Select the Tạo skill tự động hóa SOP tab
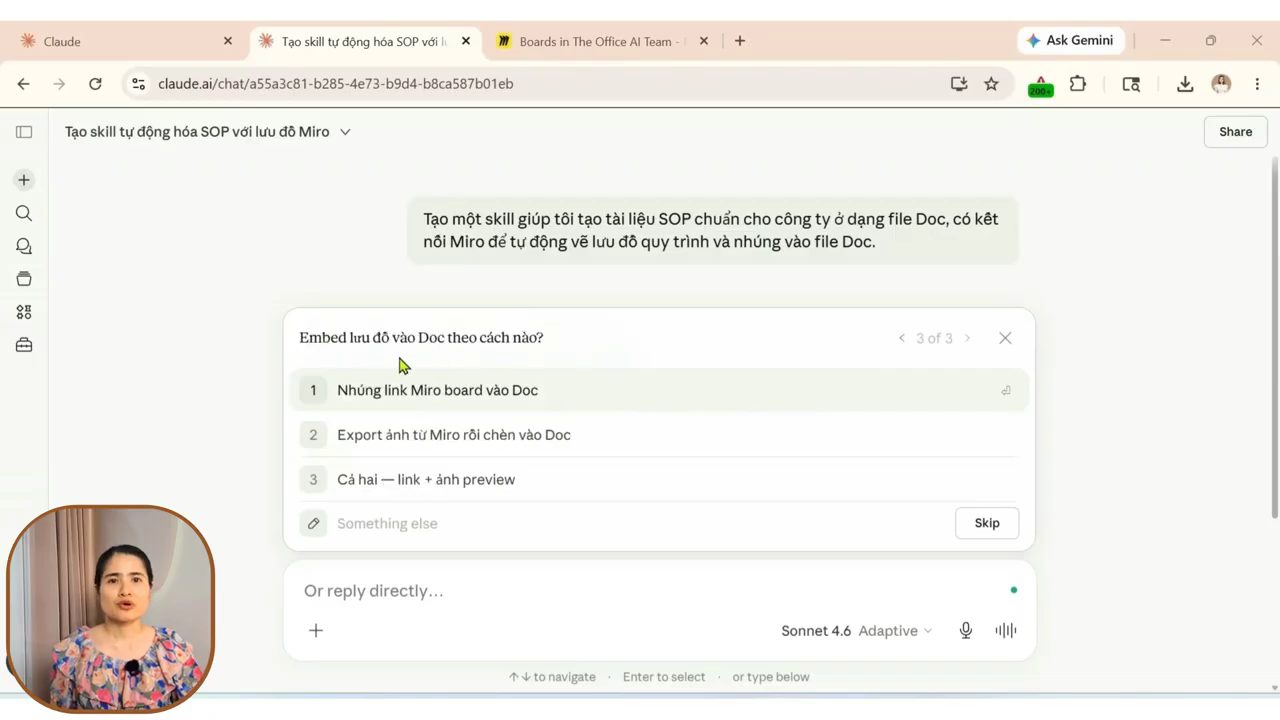This screenshot has width=1280, height=720. click(364, 41)
